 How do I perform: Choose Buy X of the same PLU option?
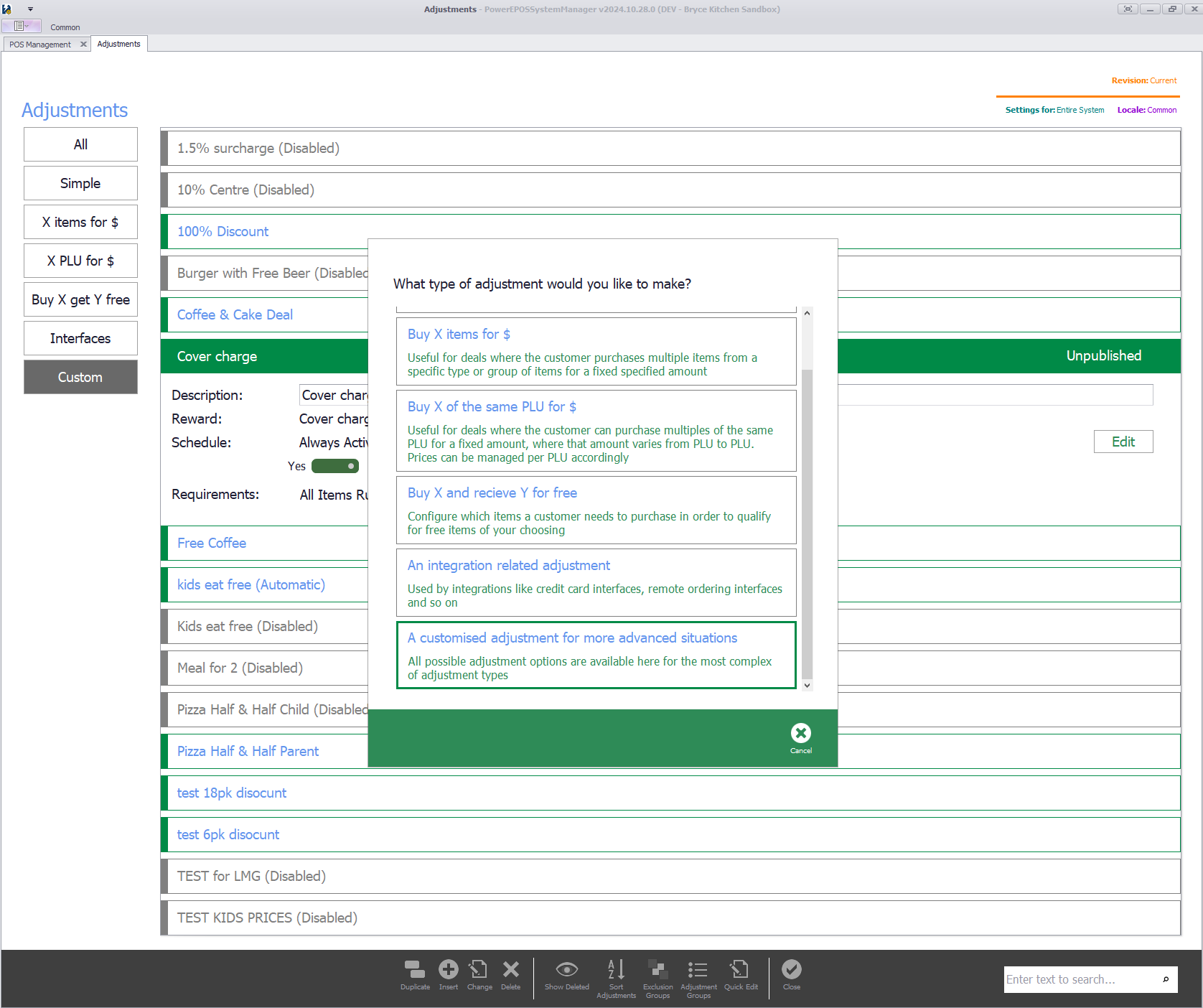tap(596, 431)
